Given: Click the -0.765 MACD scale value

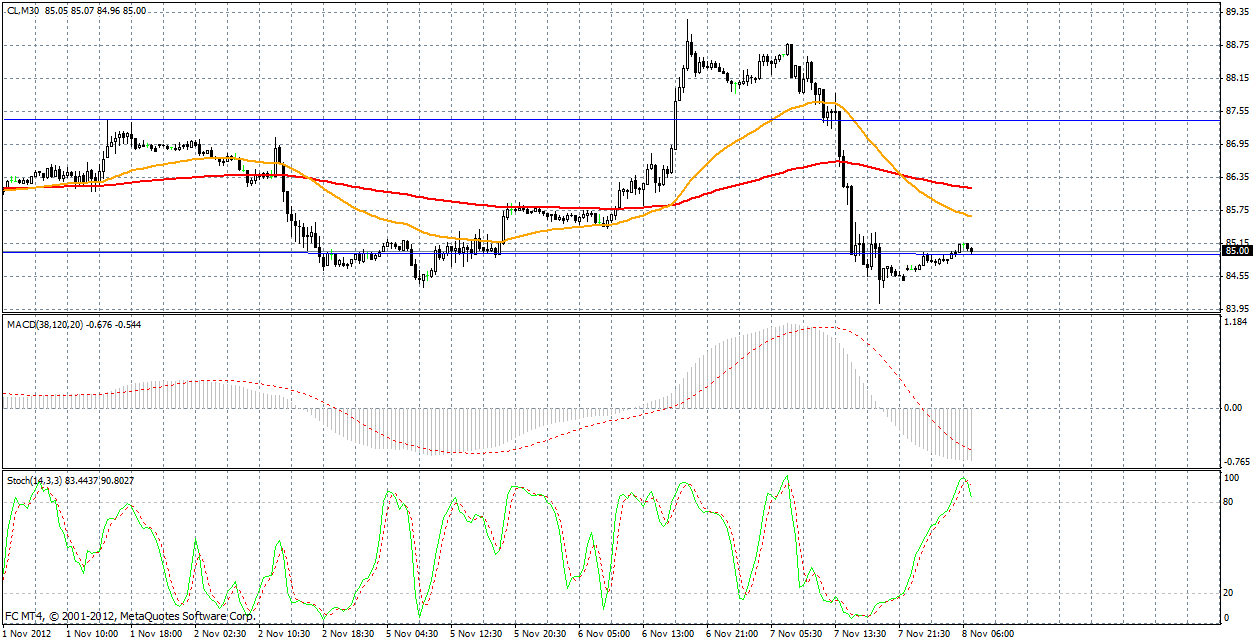Looking at the screenshot, I should 1238,462.
